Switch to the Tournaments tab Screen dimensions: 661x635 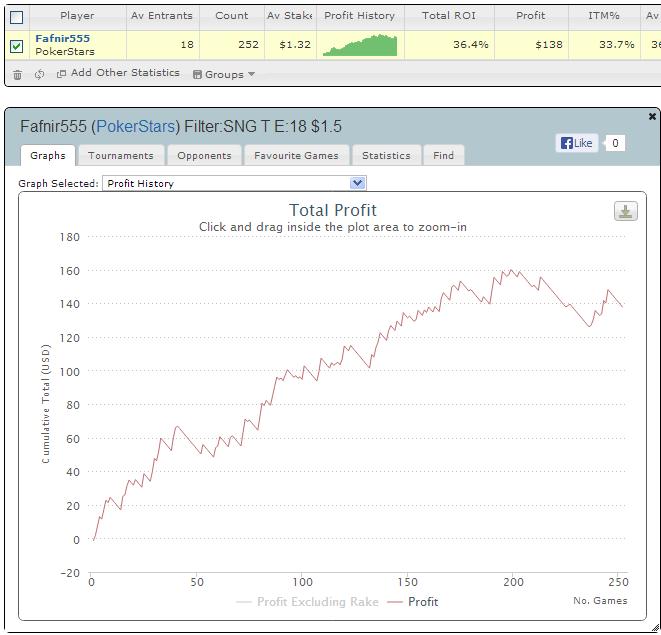120,155
